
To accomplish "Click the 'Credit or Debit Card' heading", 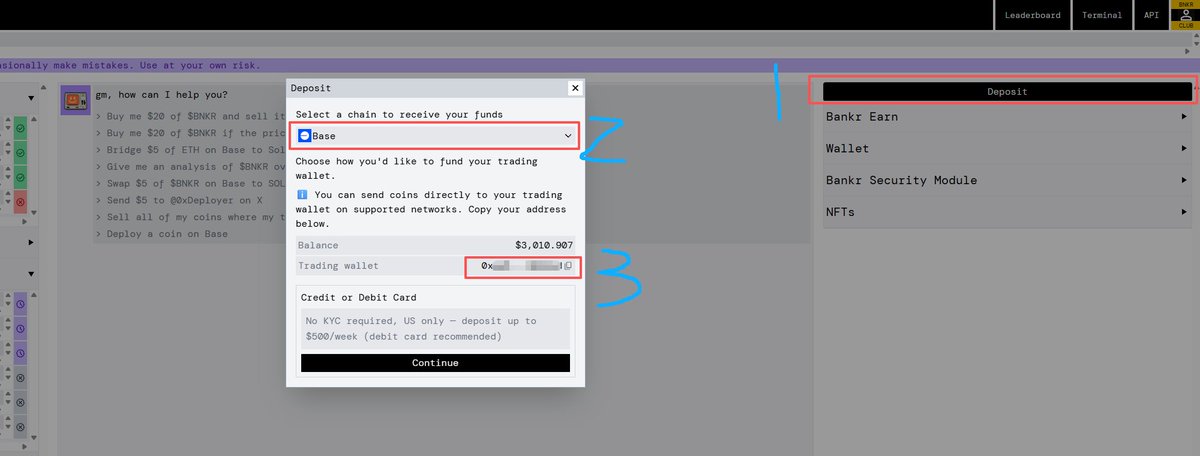I will pos(359,298).
